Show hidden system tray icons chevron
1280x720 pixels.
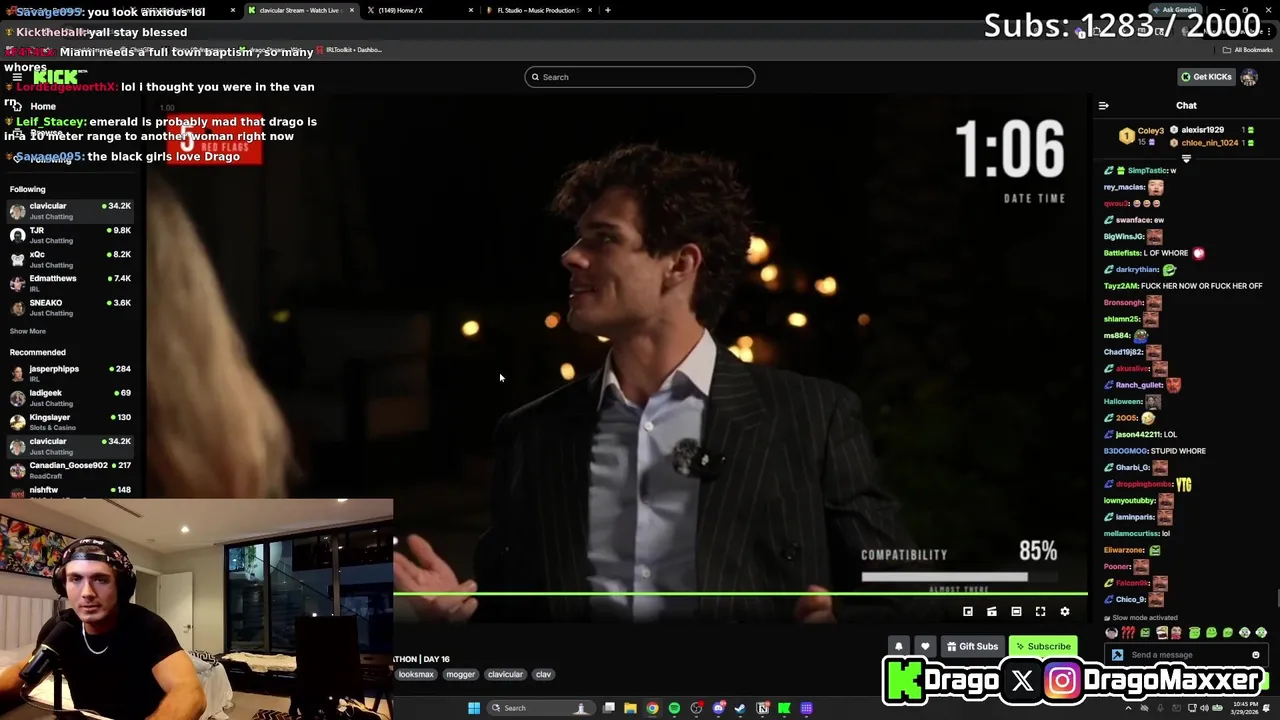(1129, 708)
